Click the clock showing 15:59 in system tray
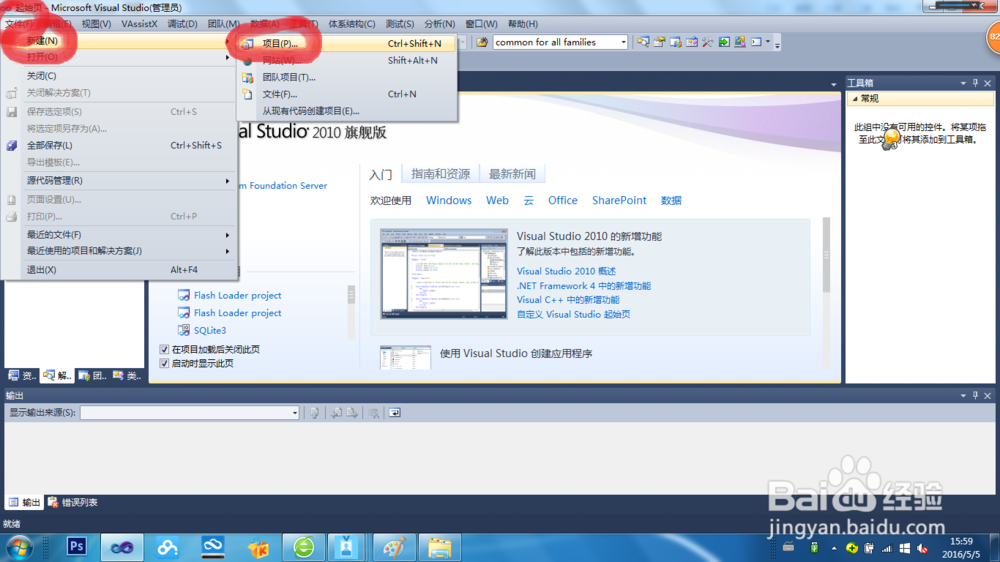 click(x=962, y=542)
